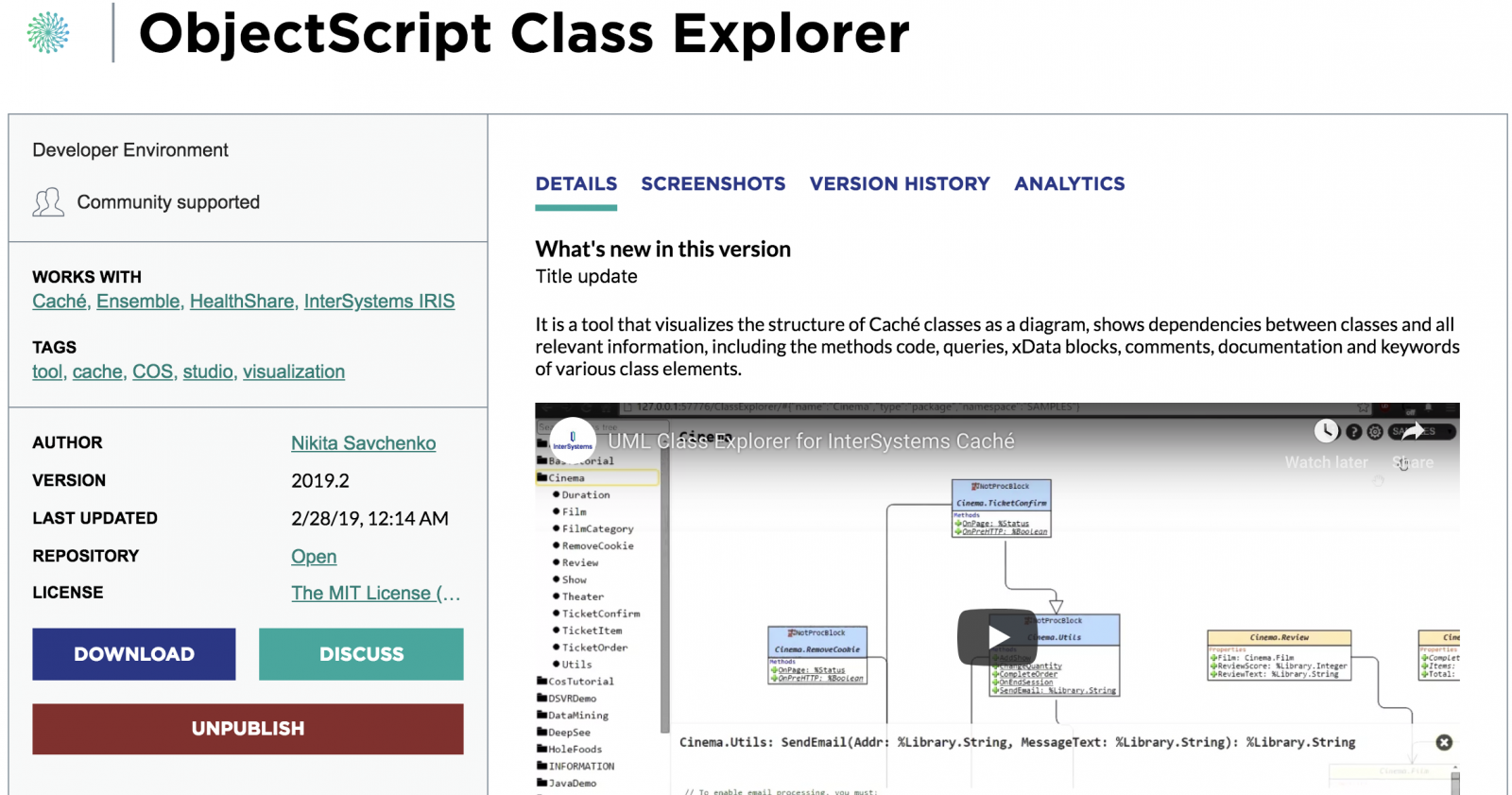Screen dimensions: 1512x795
Task: Select Utils class in the tree
Action: [576, 665]
